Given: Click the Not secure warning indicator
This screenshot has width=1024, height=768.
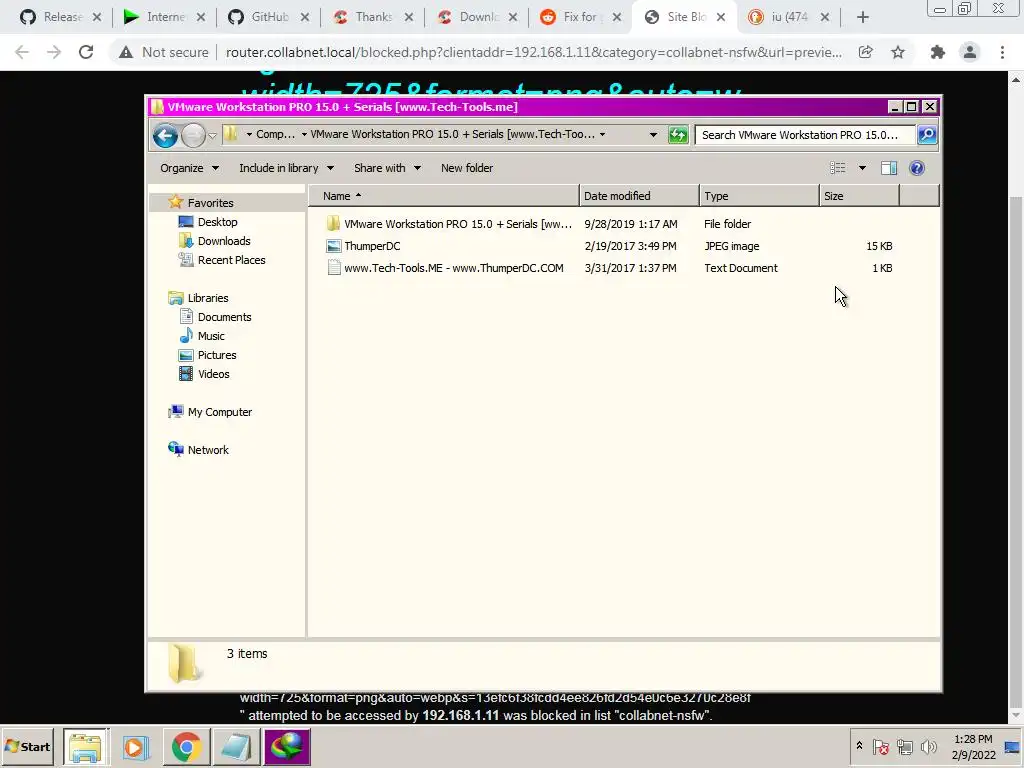Looking at the screenshot, I should pyautogui.click(x=163, y=52).
